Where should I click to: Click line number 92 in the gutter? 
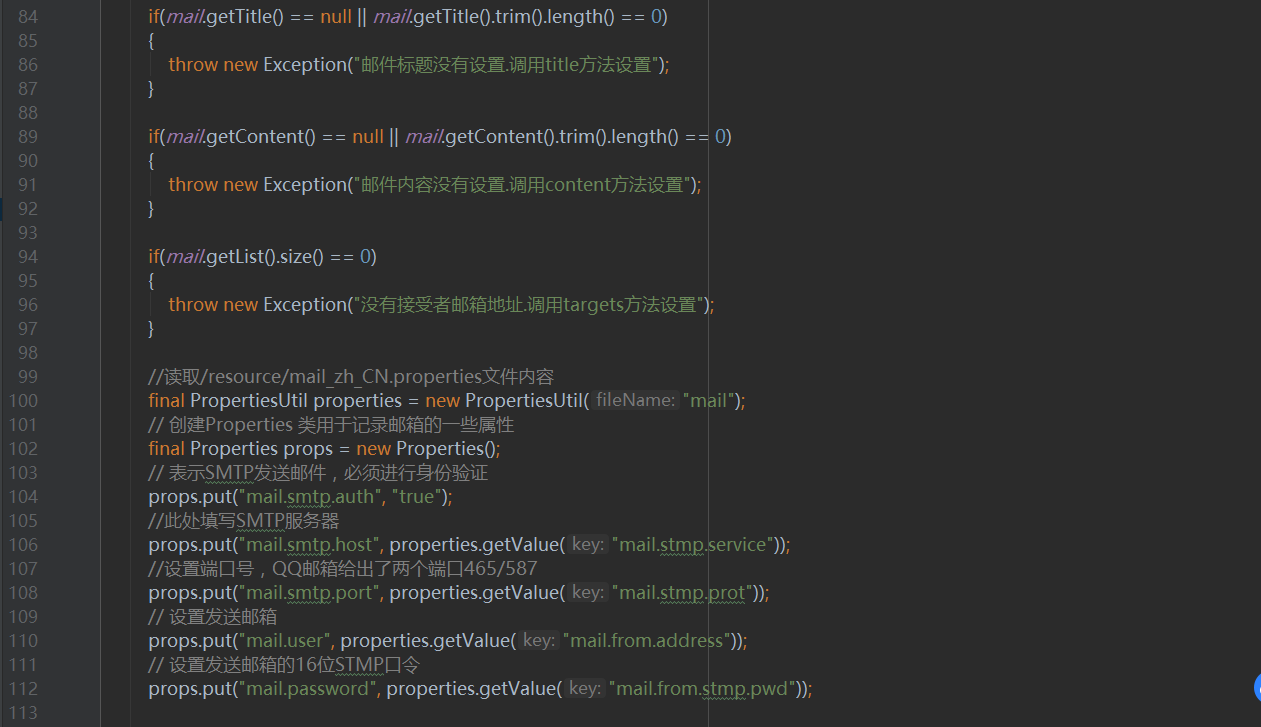click(28, 208)
